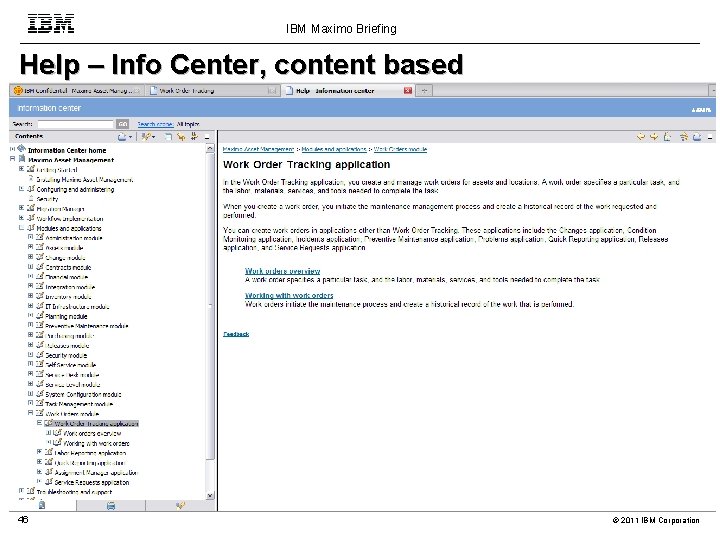Click Home icon in topic toolbar
This screenshot has width=720, height=540.
pos(668,136)
